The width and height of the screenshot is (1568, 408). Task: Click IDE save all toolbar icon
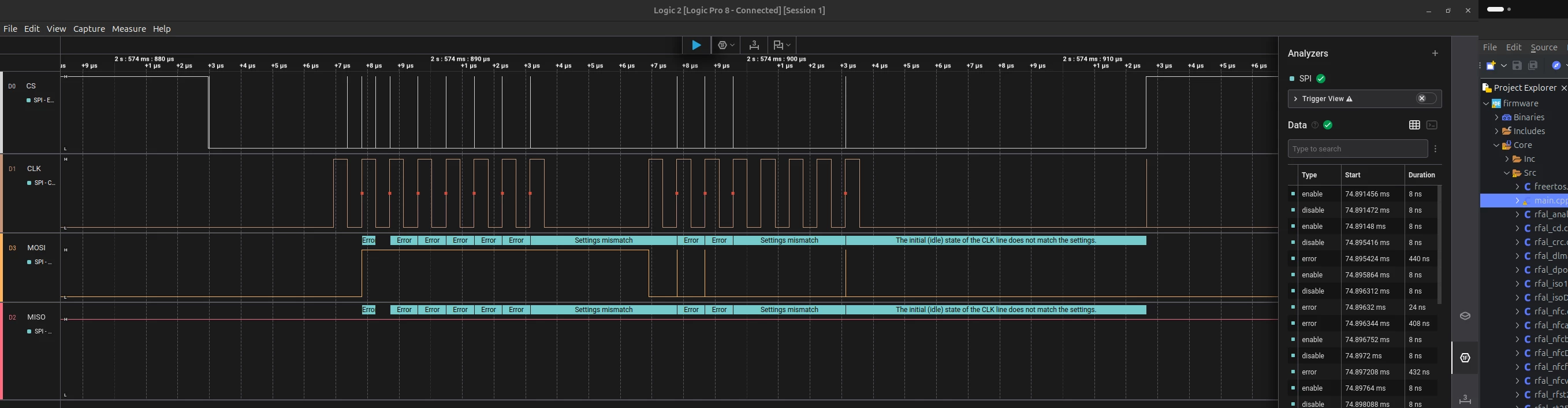pos(1533,65)
